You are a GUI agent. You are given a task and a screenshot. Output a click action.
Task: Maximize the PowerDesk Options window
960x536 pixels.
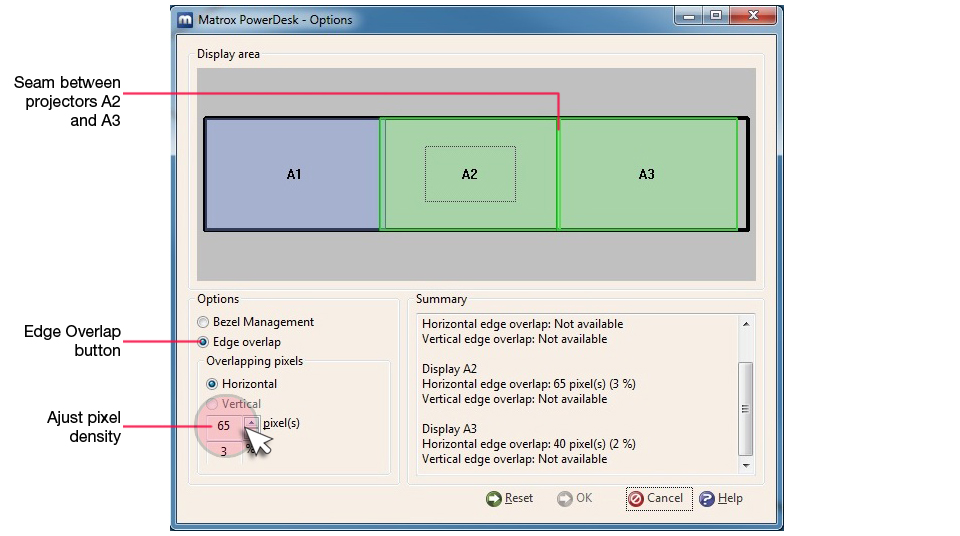[715, 16]
